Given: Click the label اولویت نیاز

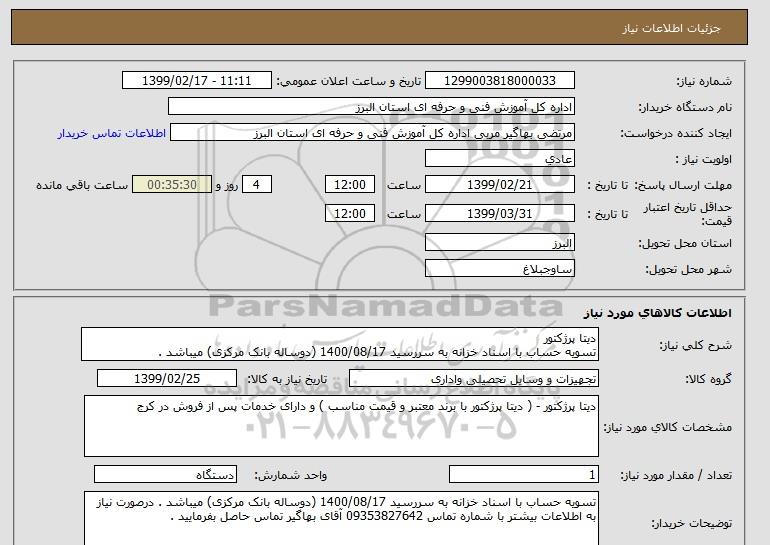Looking at the screenshot, I should (703, 159).
